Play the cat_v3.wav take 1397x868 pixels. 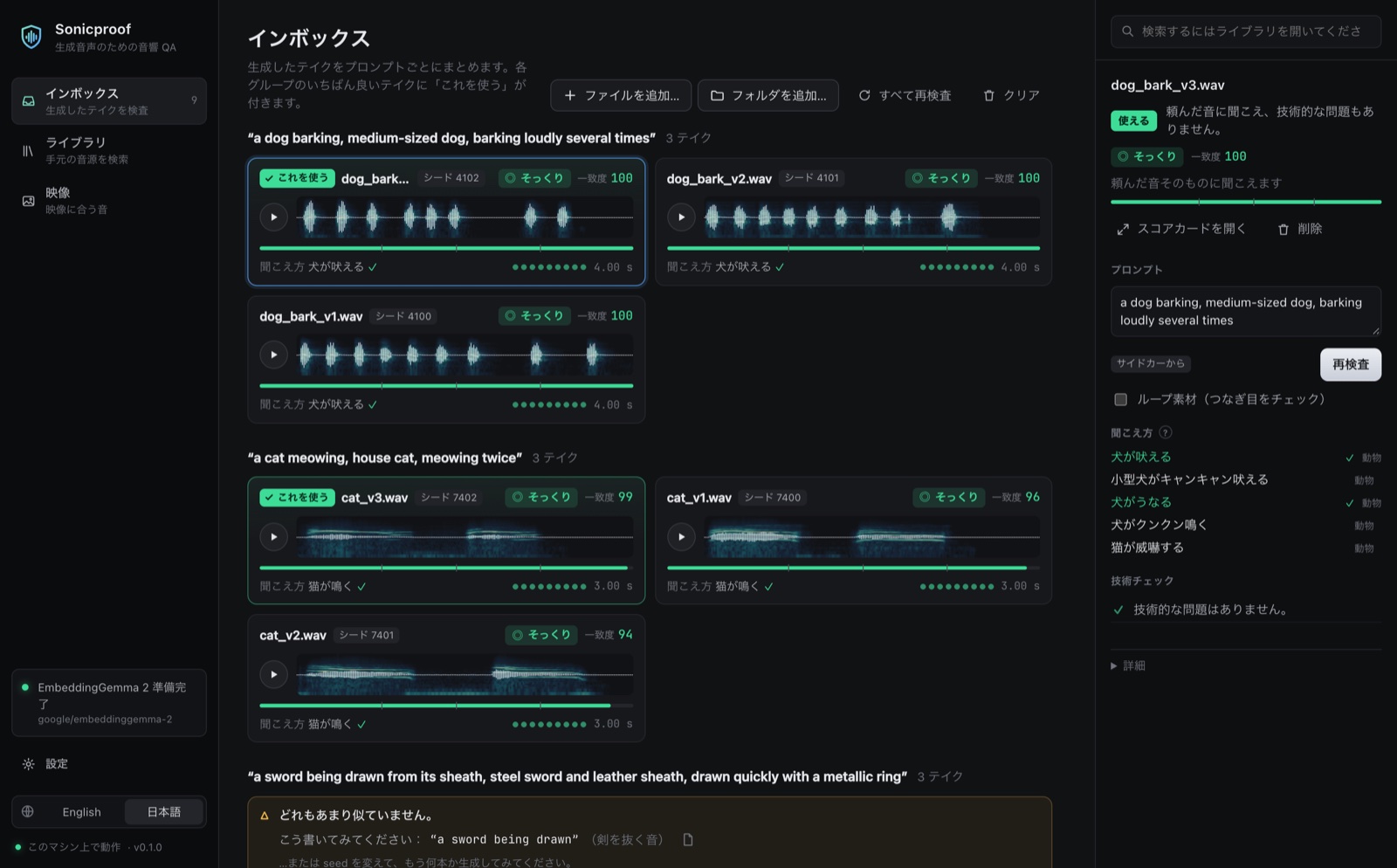(x=274, y=536)
